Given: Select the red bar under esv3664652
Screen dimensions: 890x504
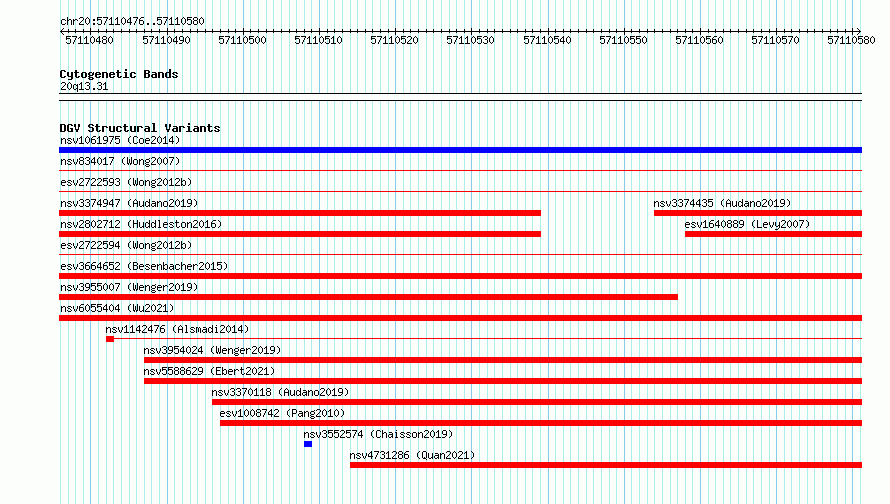Looking at the screenshot, I should [x=460, y=276].
